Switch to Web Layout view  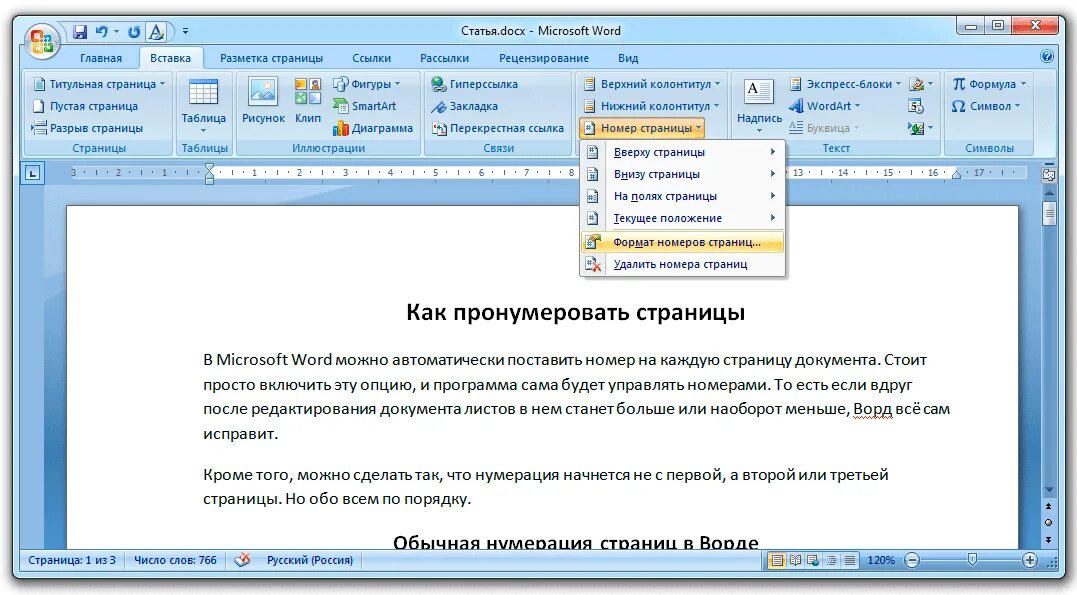tap(813, 560)
